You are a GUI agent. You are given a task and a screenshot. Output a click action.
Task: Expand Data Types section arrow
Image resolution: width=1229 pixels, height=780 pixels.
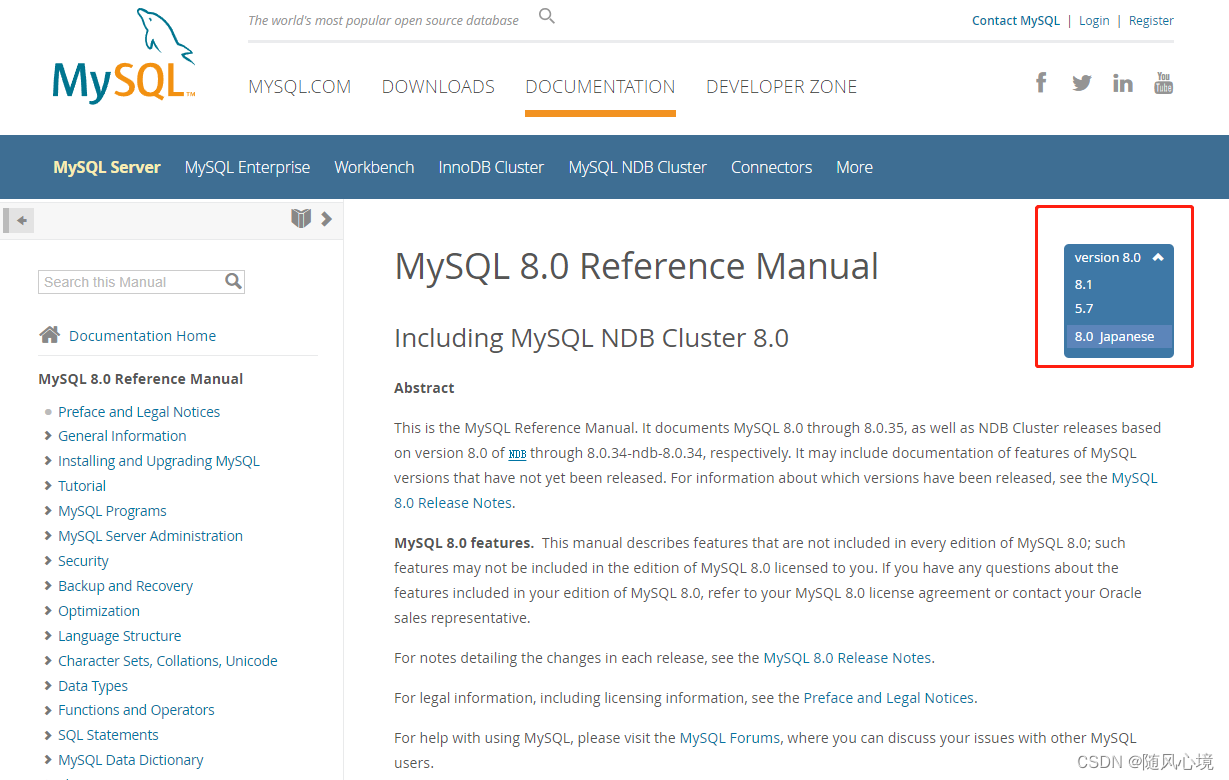click(48, 685)
